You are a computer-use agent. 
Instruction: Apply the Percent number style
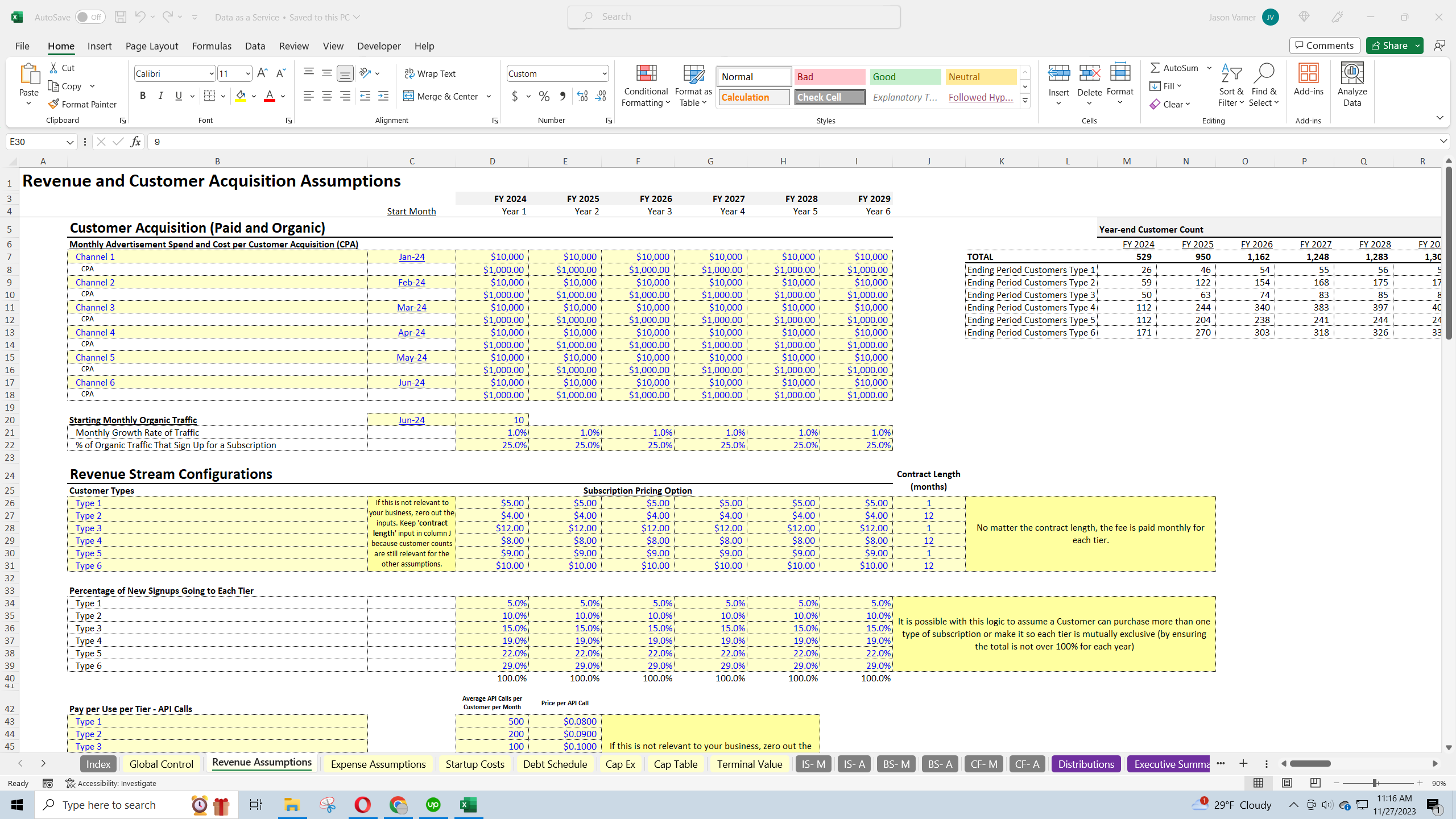tap(544, 96)
